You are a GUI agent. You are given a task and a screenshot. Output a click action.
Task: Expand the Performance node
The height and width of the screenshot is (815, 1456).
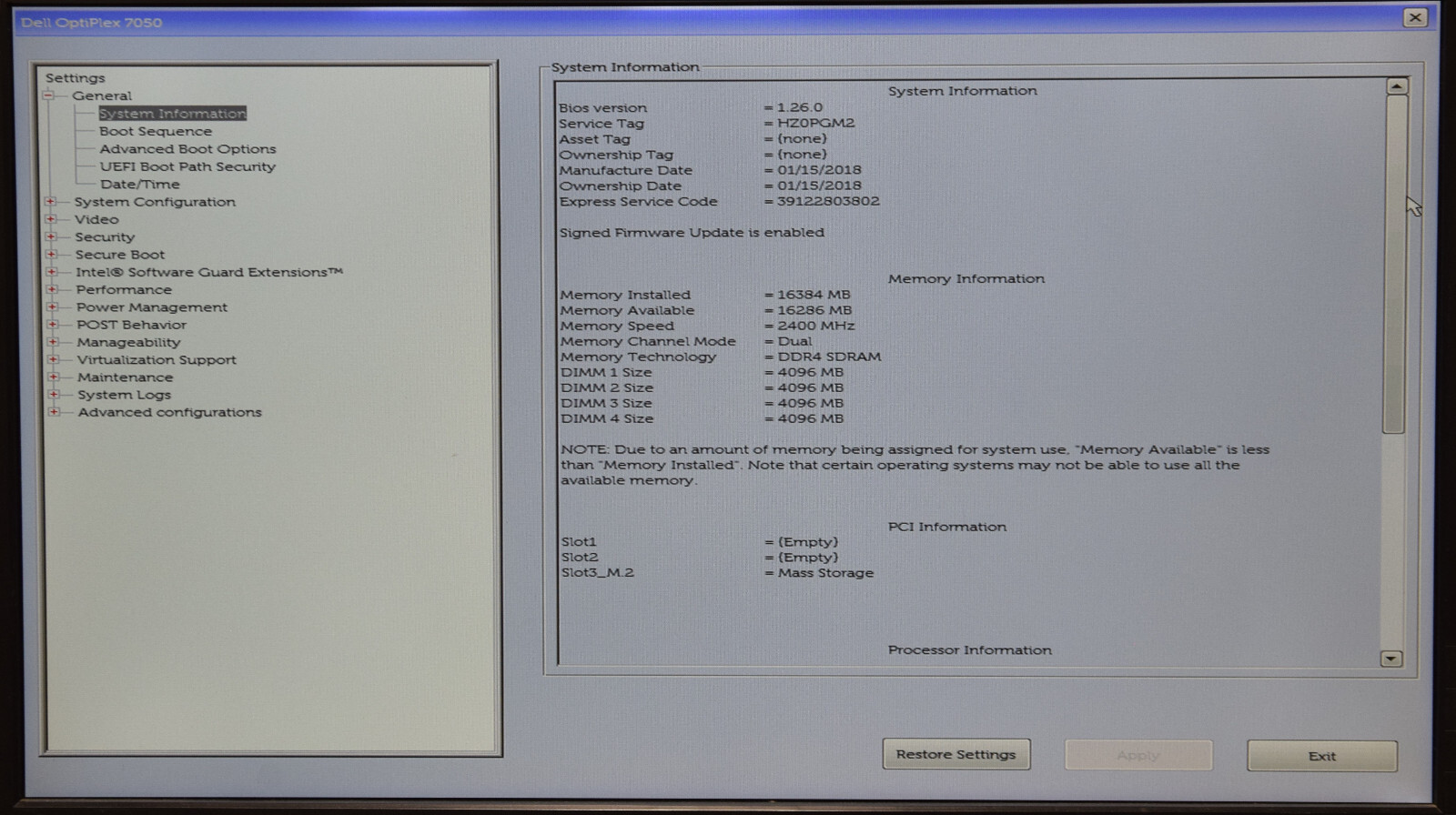(52, 289)
